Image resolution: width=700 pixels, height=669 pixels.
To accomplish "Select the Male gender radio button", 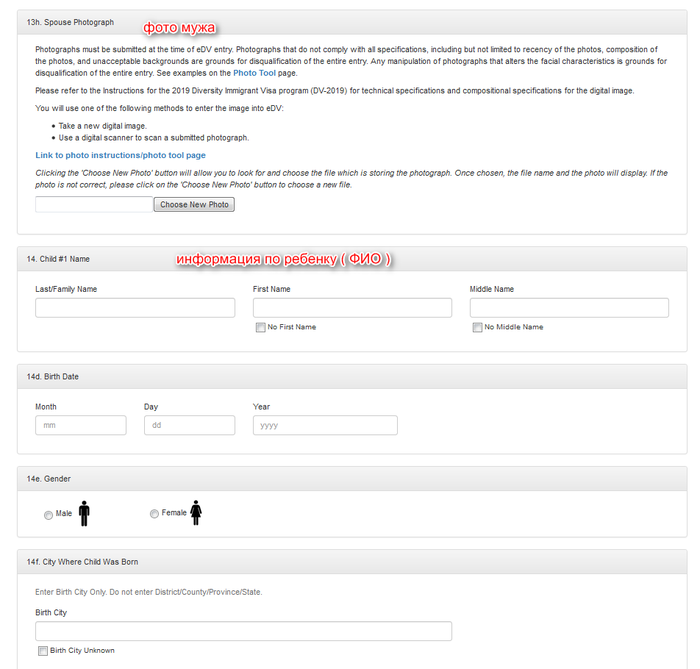I will tap(48, 514).
